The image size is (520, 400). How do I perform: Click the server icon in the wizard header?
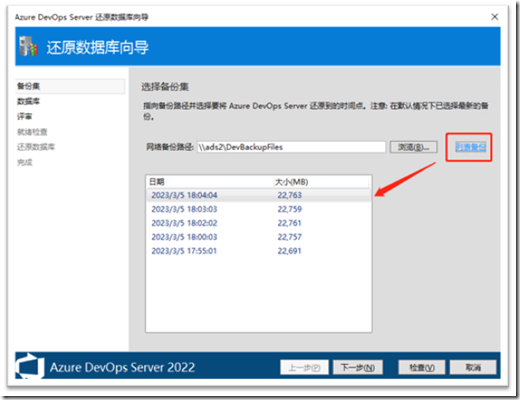click(28, 46)
